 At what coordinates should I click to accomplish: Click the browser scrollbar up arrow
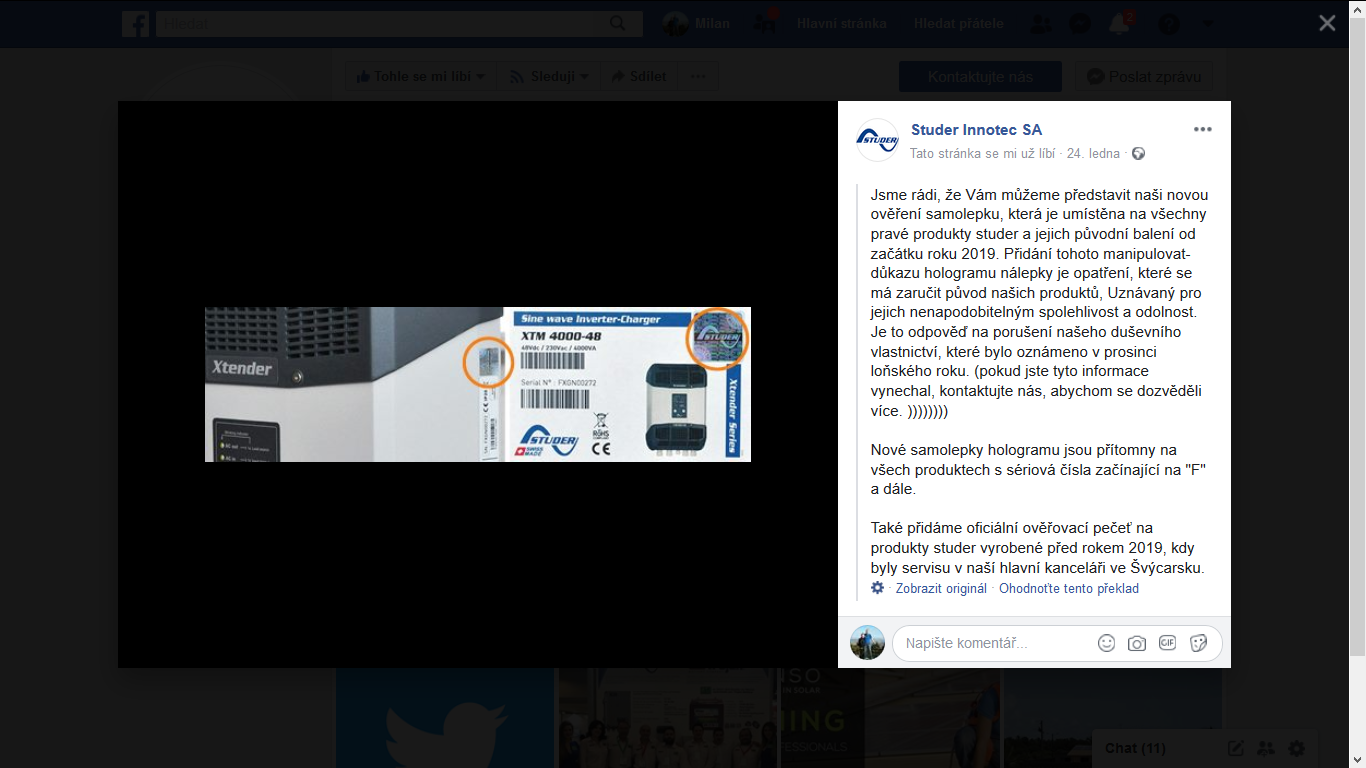(1357, 8)
